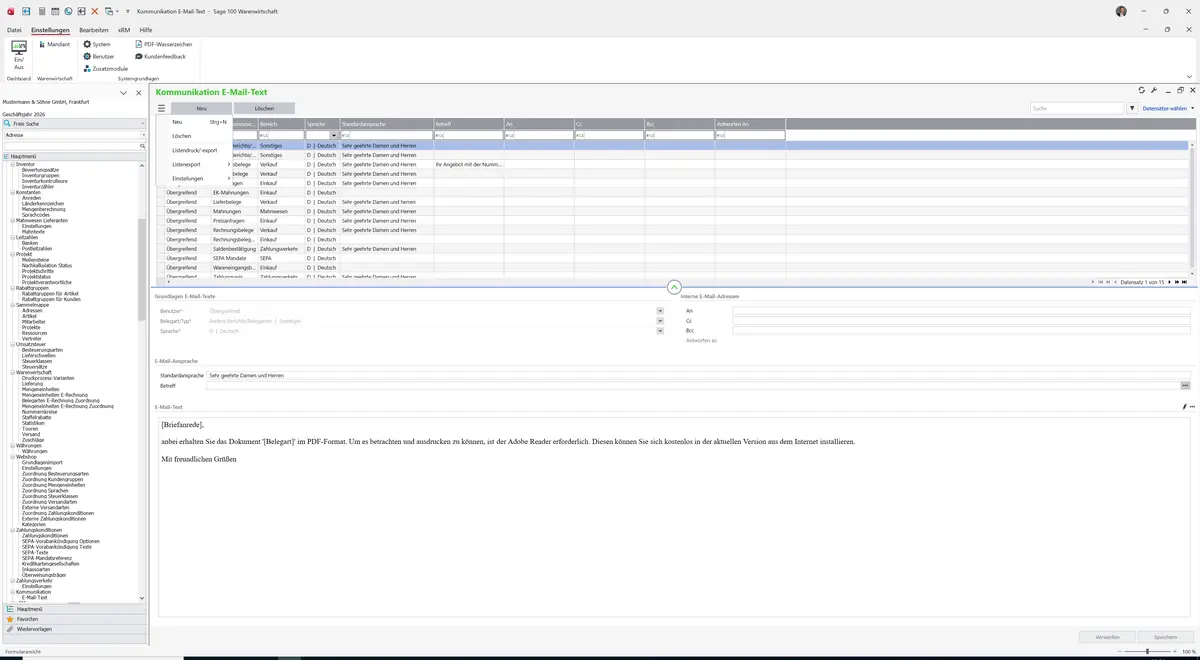Select Listendruck/-export from the menu

point(195,150)
